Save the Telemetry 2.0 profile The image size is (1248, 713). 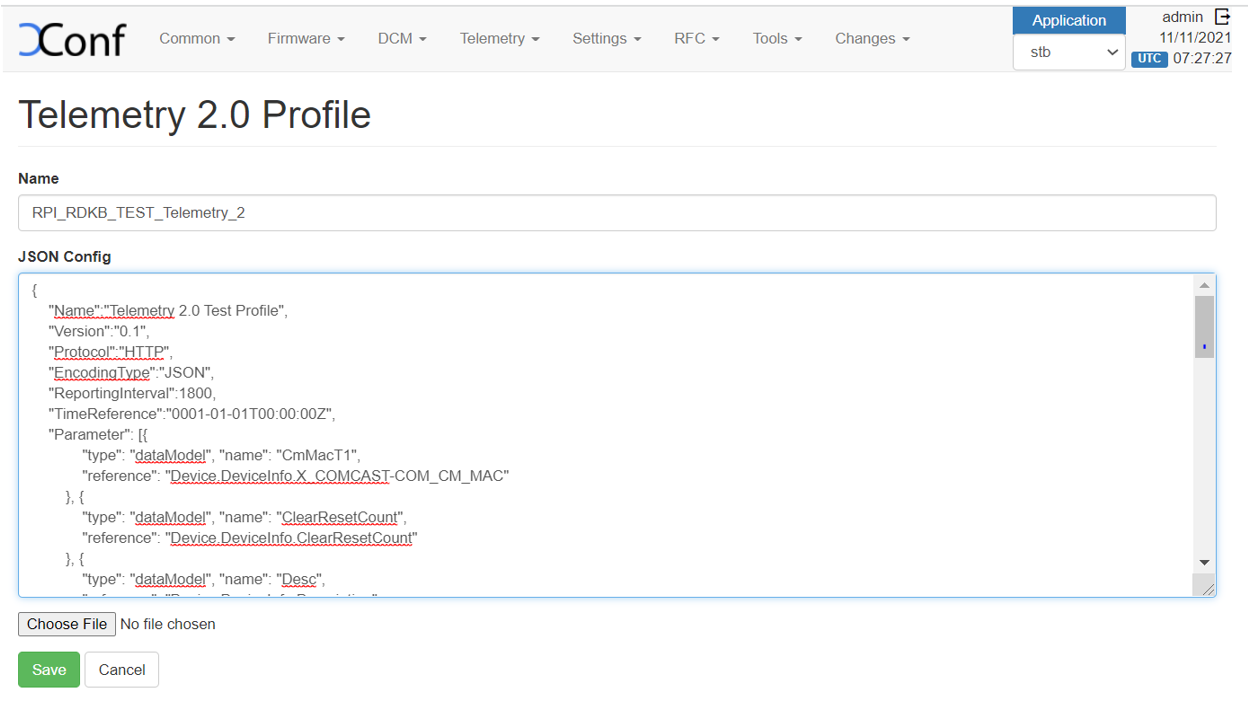coord(49,670)
